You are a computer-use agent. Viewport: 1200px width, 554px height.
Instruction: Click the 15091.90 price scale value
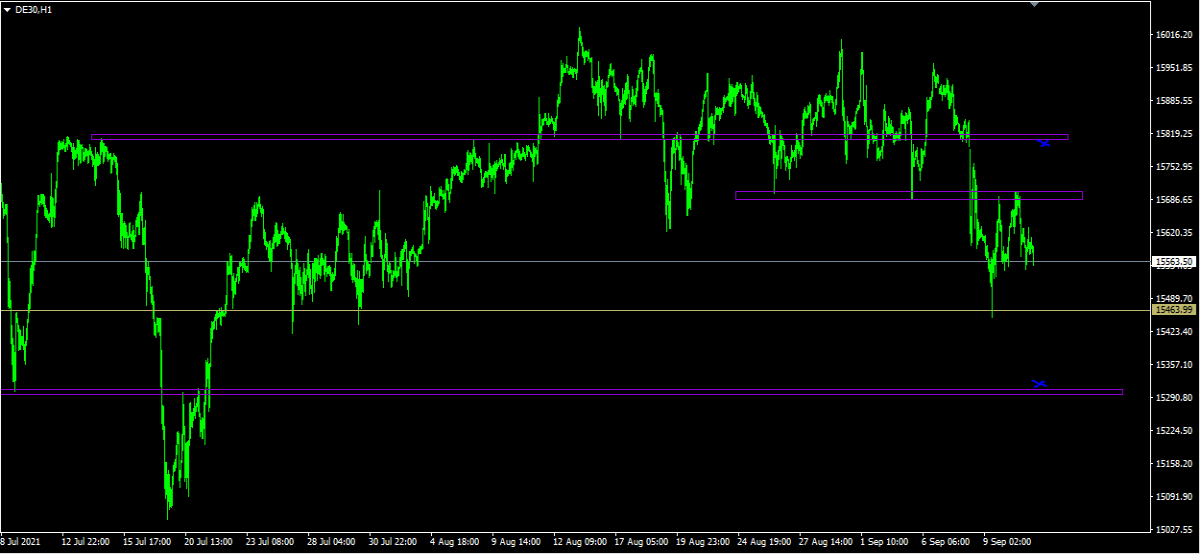tap(1174, 497)
